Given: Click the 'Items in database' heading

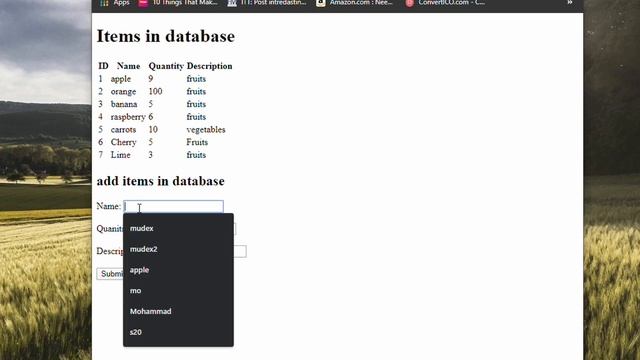Looking at the screenshot, I should tap(166, 36).
